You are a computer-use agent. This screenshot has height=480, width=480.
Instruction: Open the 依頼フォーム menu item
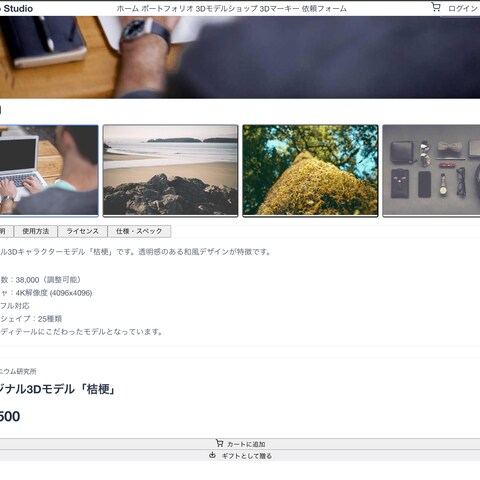[x=324, y=9]
